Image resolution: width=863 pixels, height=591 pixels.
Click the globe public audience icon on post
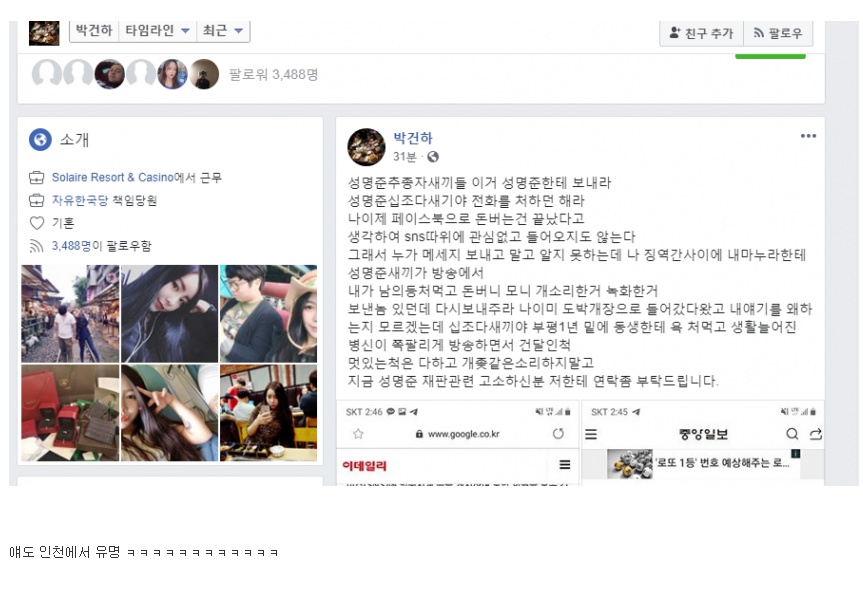pos(433,157)
